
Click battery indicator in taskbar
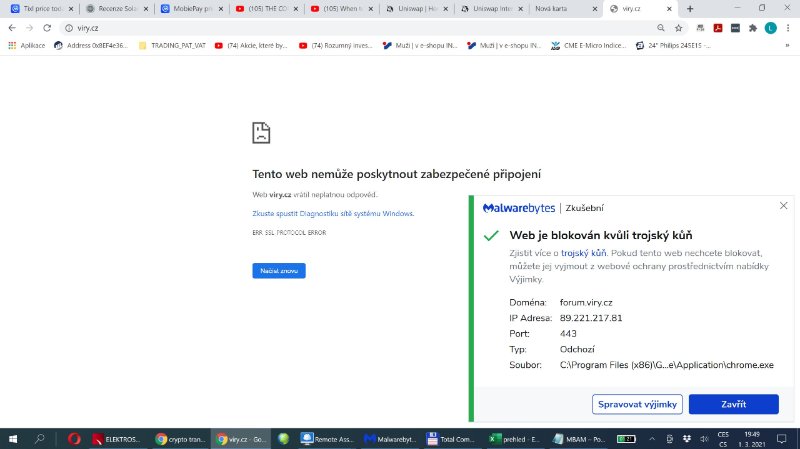[x=626, y=439]
